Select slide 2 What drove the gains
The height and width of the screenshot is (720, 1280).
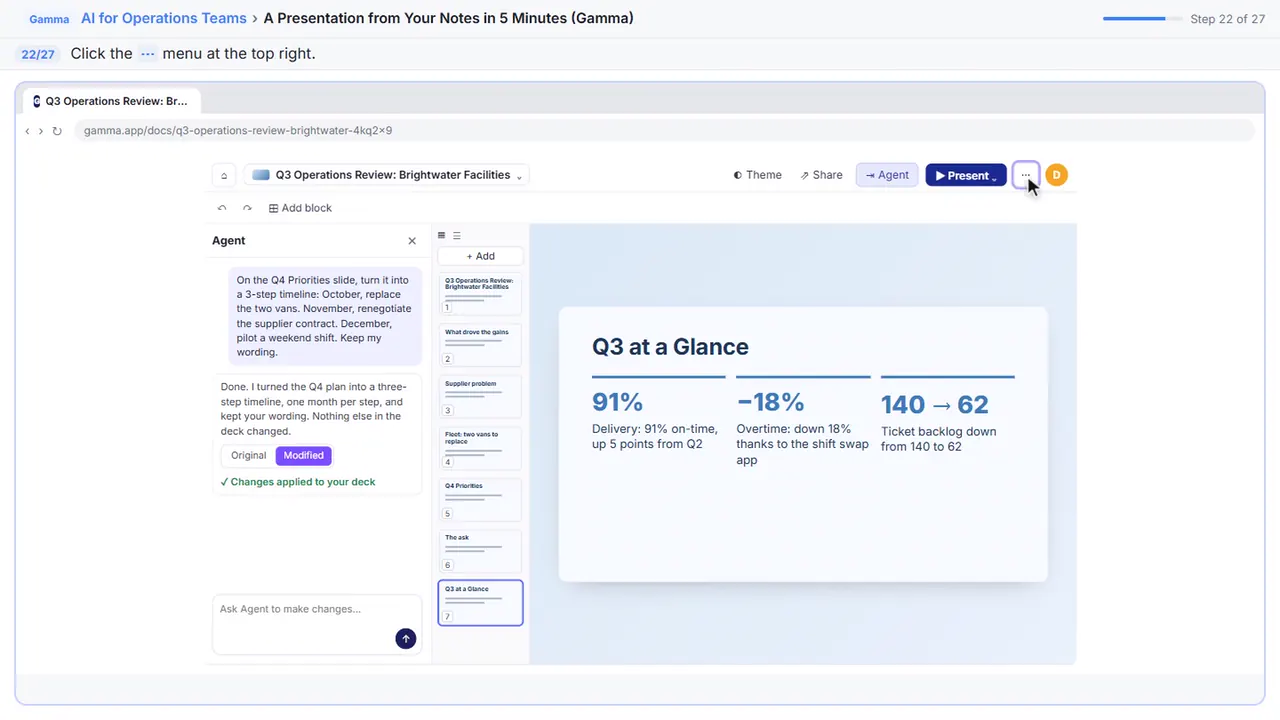(480, 345)
